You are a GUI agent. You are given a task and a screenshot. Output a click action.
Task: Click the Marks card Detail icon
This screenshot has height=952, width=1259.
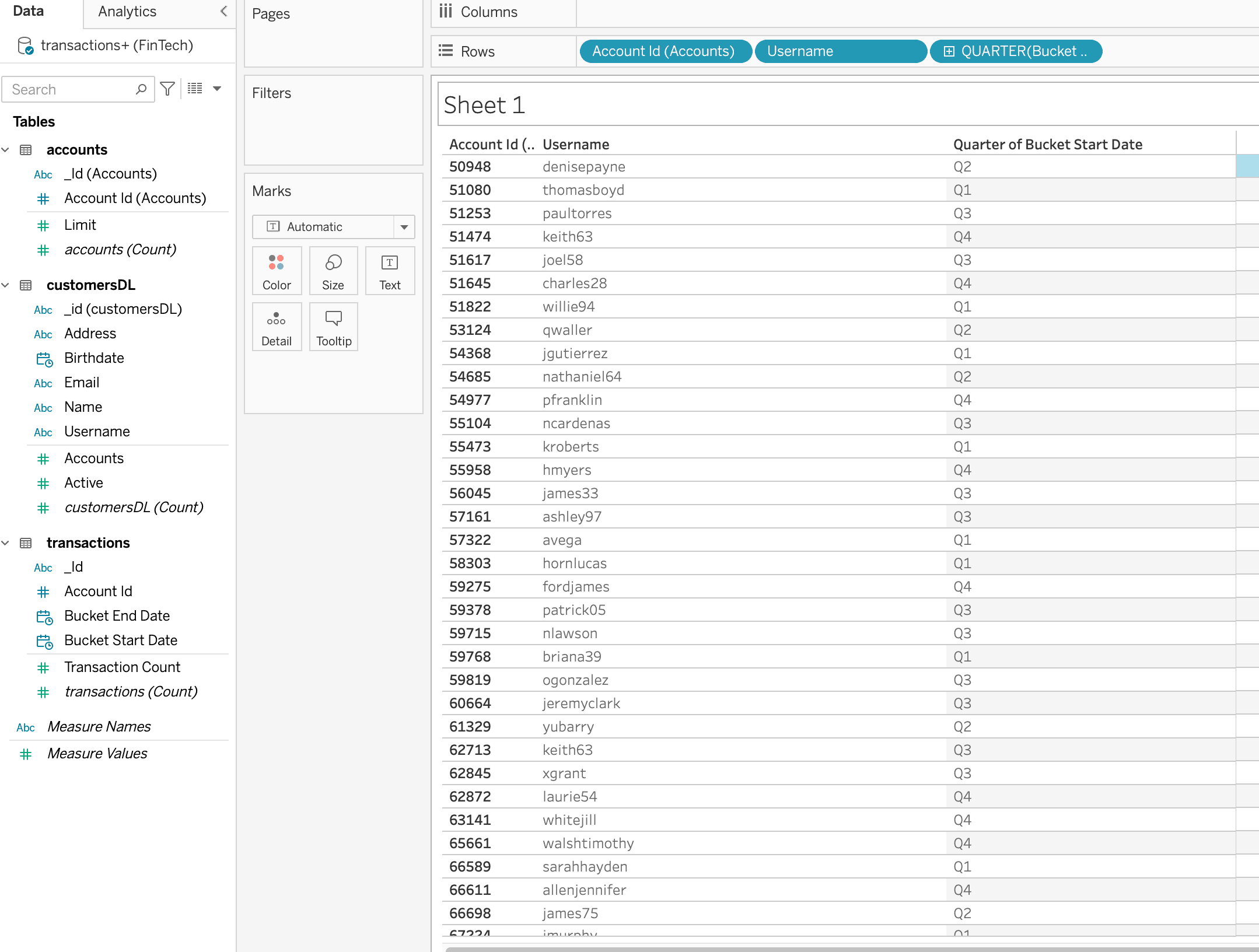(276, 325)
